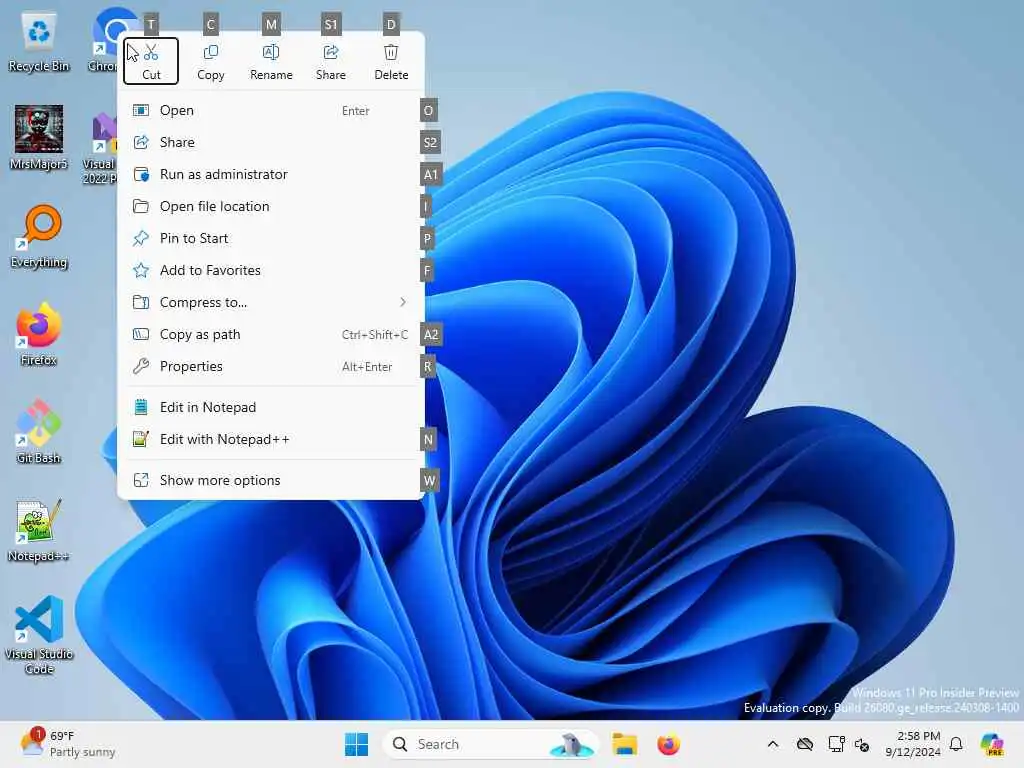Open the Recycle Bin desktop icon
This screenshot has height=768, width=1024.
tap(39, 43)
